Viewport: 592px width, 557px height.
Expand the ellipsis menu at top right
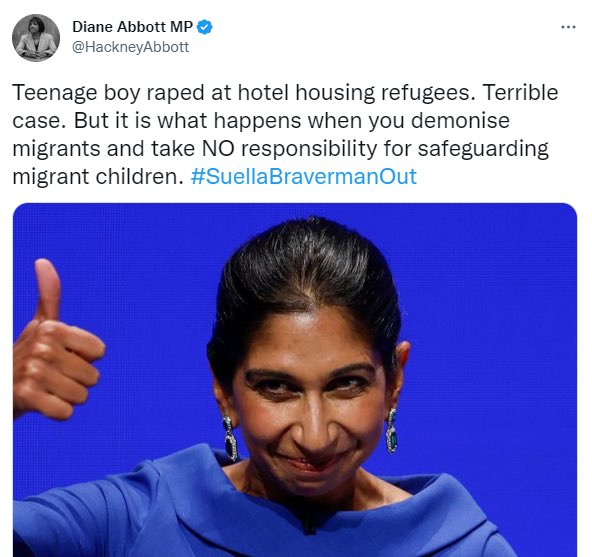[x=568, y=27]
